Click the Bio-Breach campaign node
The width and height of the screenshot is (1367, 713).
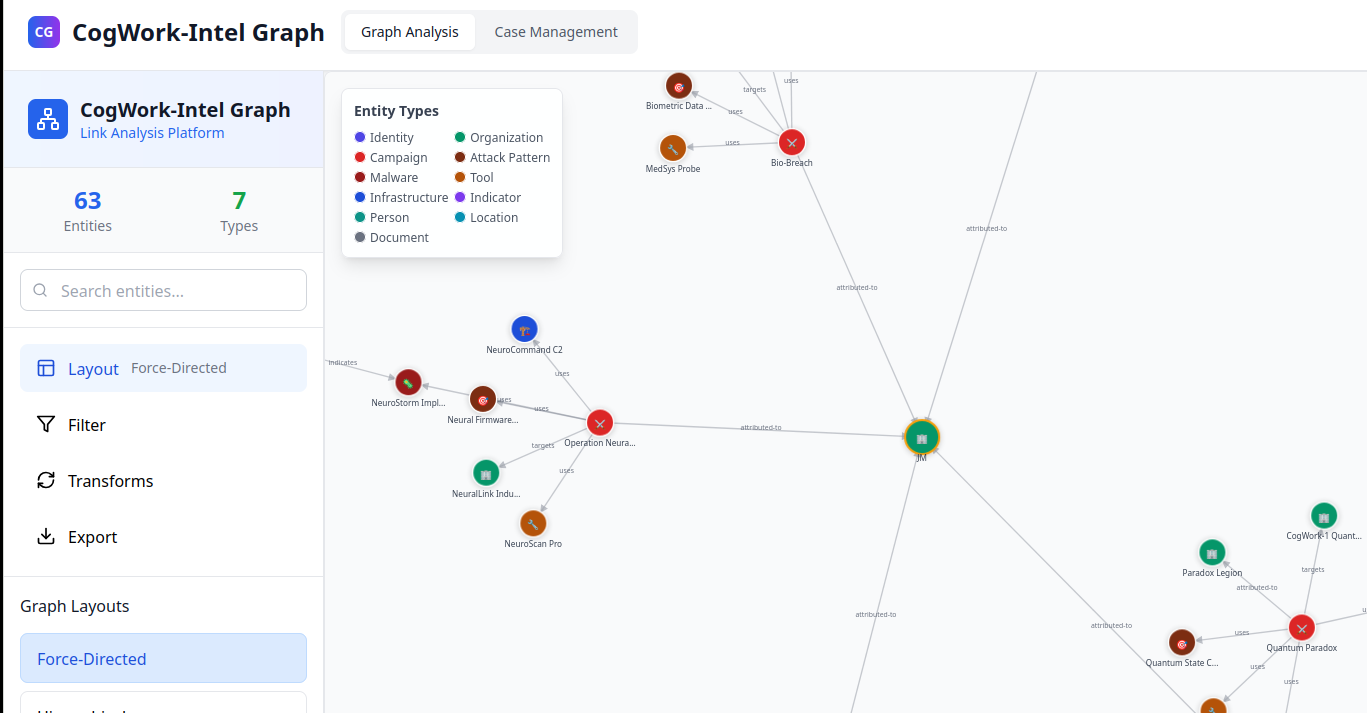coord(792,142)
